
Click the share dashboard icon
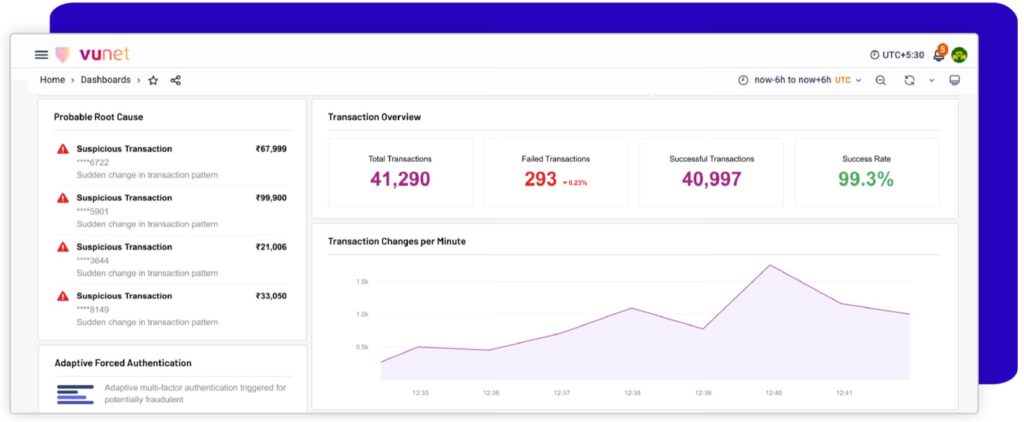click(x=176, y=80)
